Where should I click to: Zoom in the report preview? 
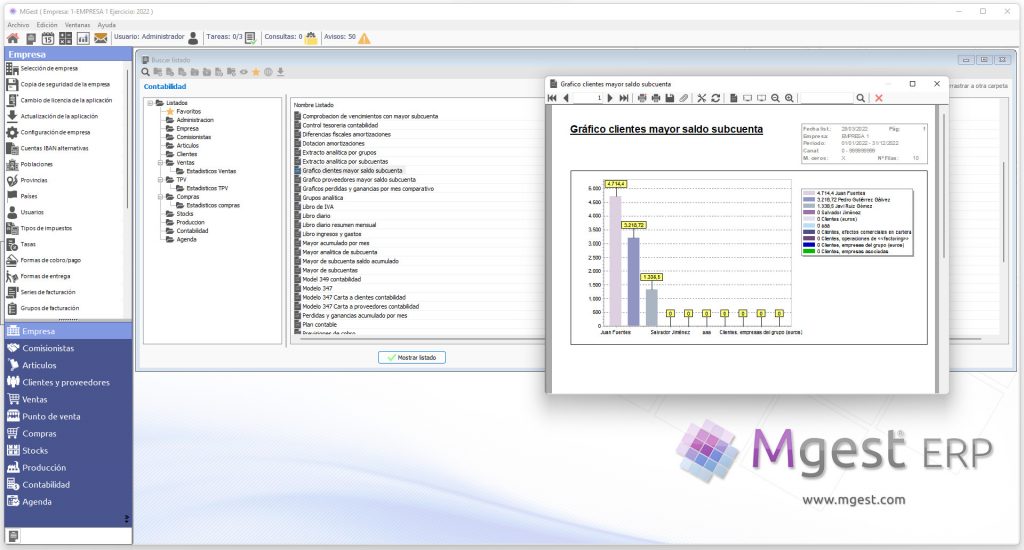(x=790, y=98)
